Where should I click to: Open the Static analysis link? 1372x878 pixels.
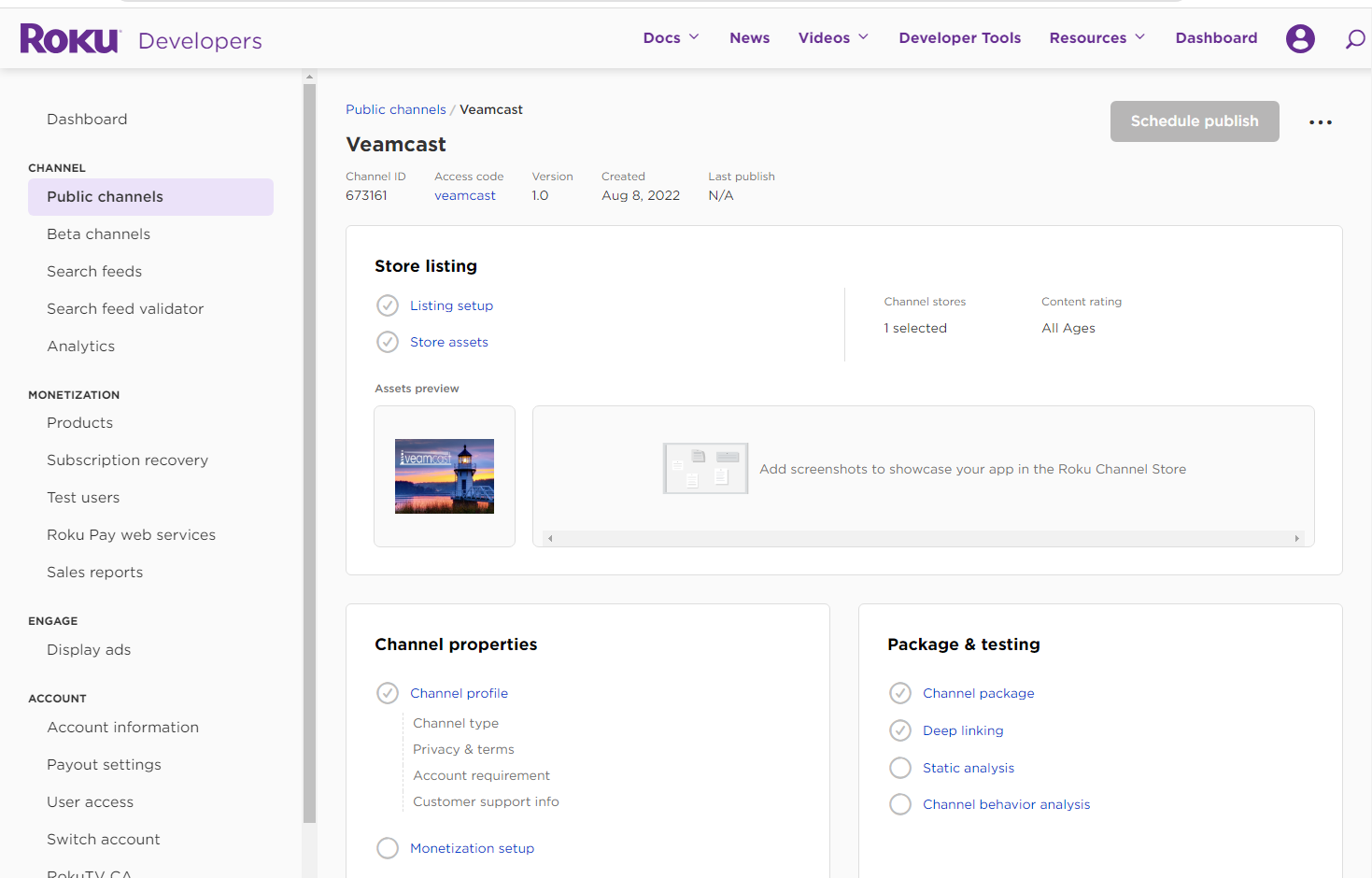[x=969, y=768]
